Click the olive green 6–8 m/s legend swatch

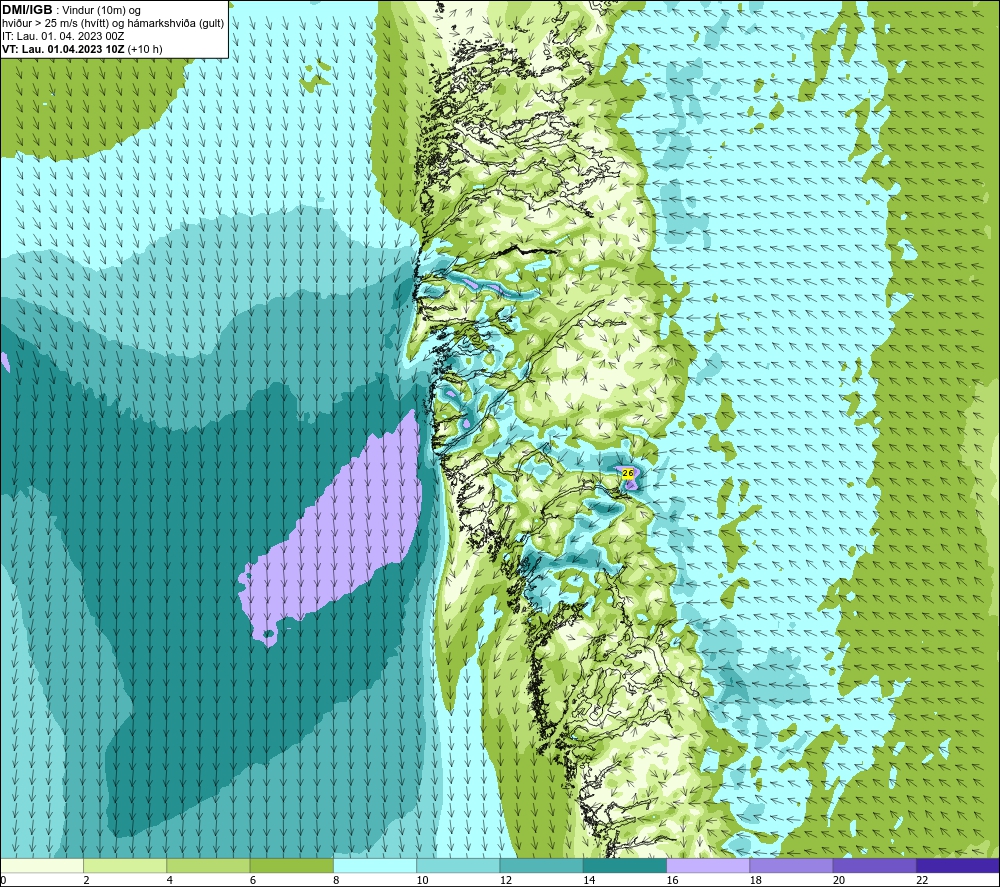tap(291, 865)
